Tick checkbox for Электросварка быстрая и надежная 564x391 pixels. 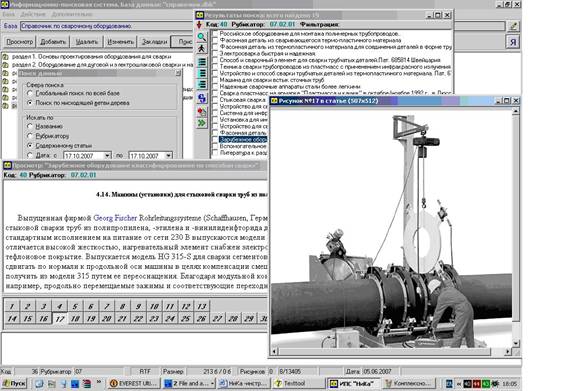click(215, 54)
